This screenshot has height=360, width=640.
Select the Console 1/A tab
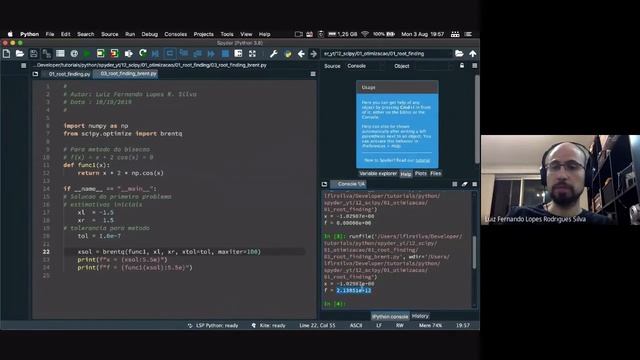point(349,184)
